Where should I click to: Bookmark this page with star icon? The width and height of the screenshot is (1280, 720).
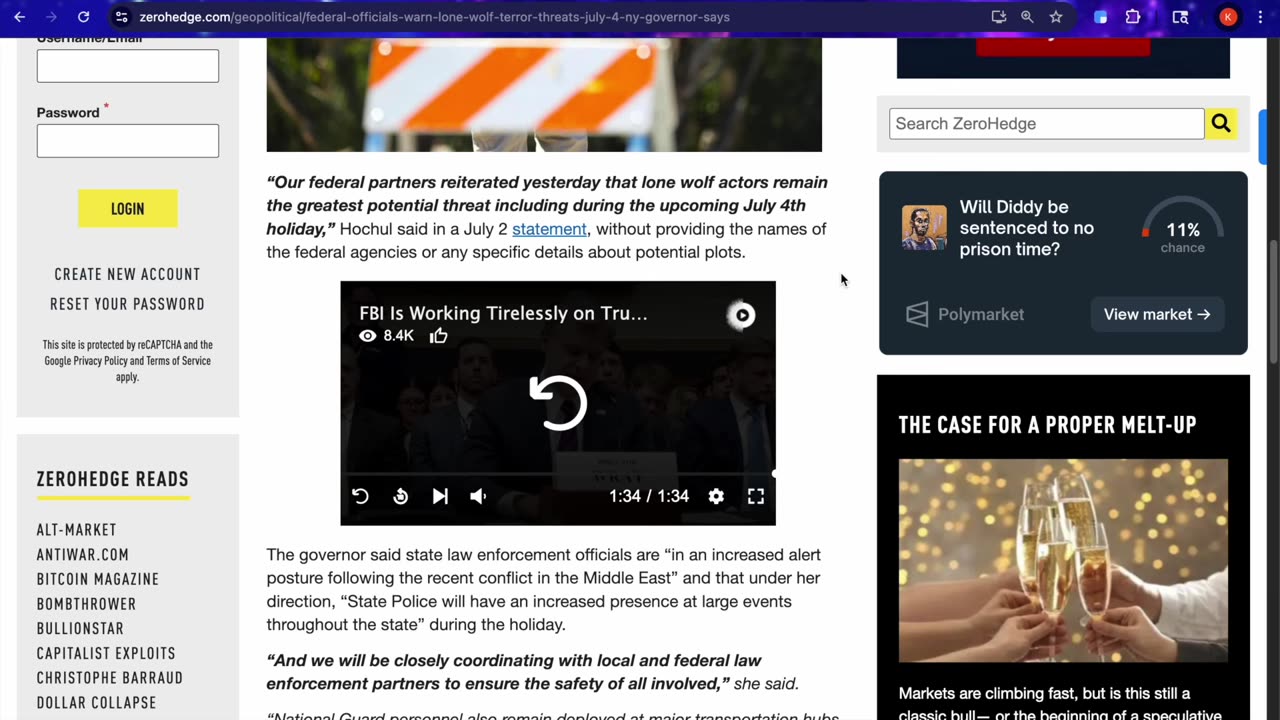click(1056, 17)
